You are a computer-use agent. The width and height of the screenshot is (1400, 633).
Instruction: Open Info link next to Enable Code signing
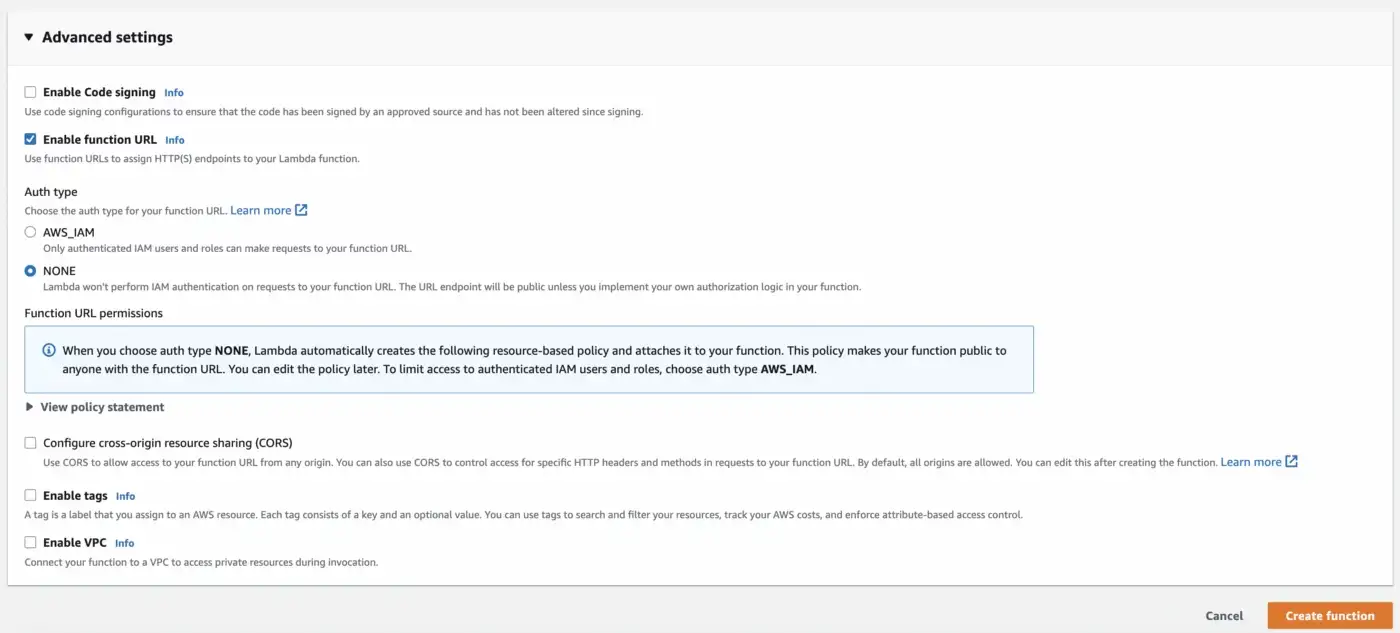[174, 92]
